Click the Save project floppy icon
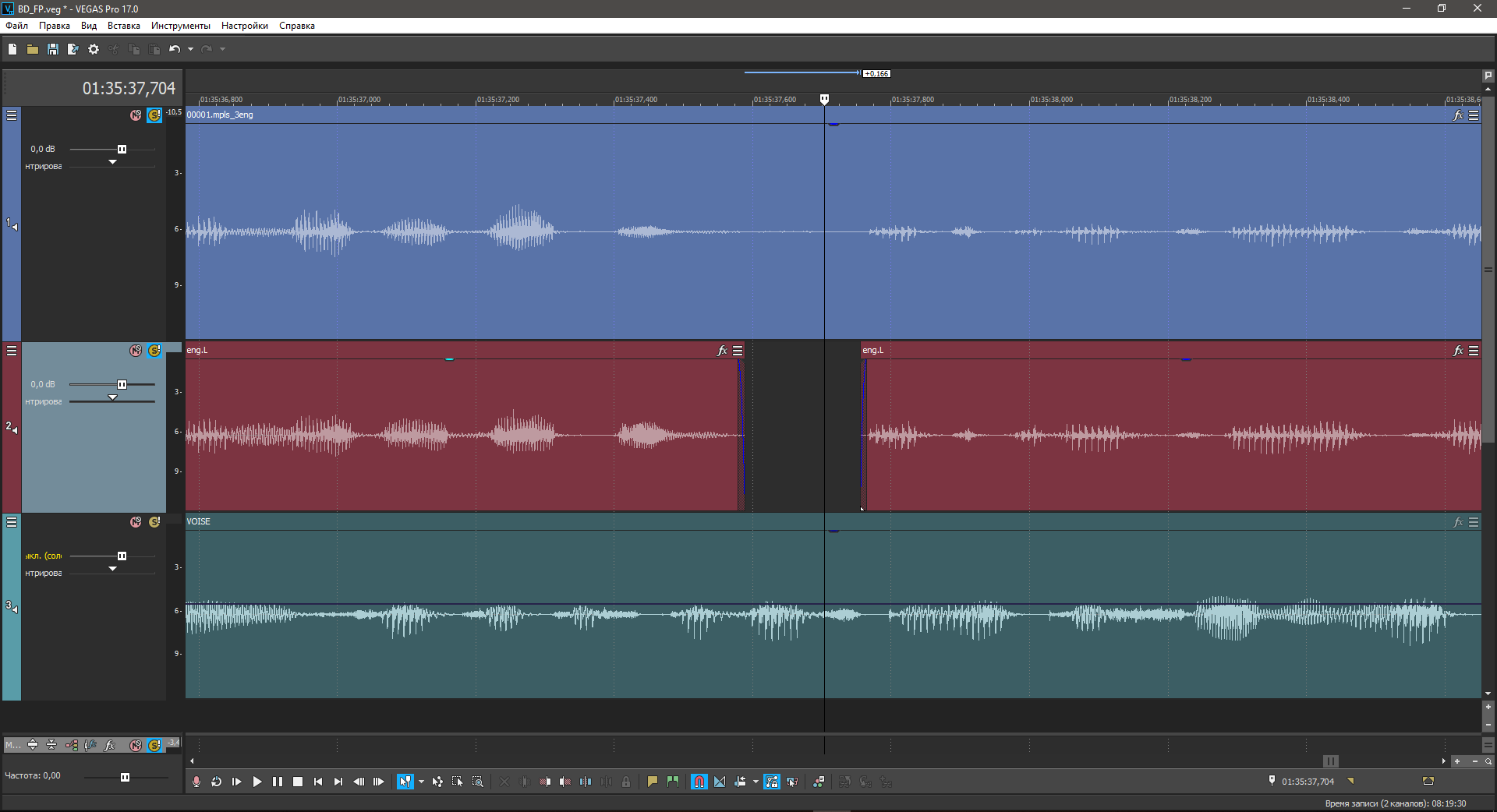 53,49
